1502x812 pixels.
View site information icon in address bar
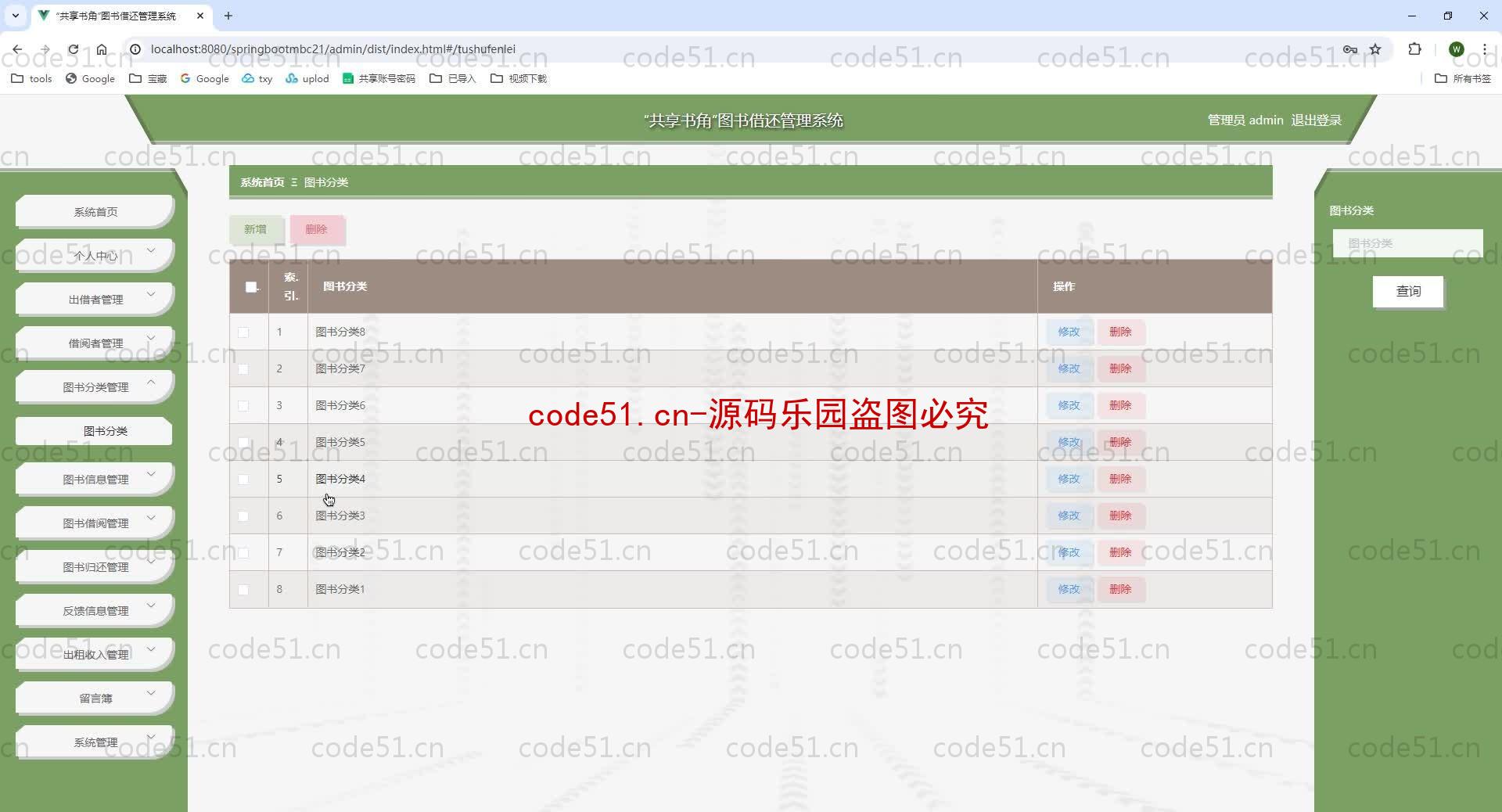[x=135, y=49]
